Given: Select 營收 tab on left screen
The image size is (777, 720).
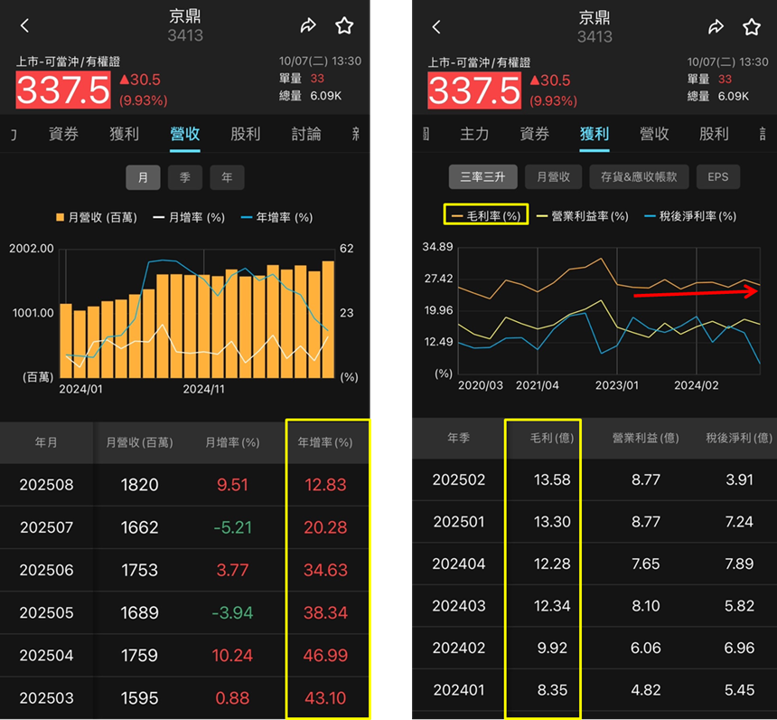Looking at the screenshot, I should coord(185,134).
